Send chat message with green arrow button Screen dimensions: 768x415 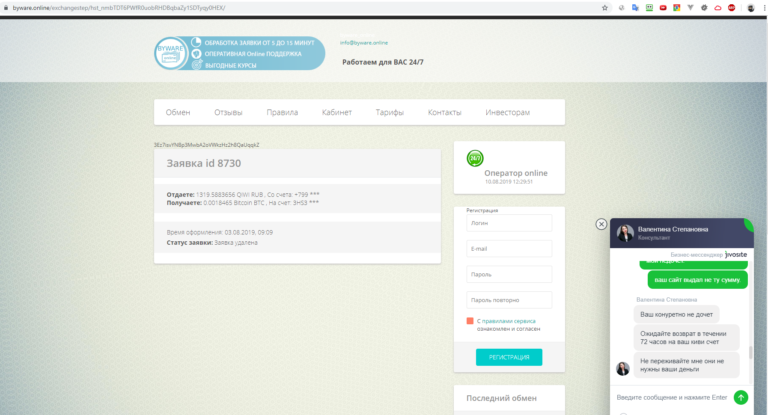coord(741,397)
